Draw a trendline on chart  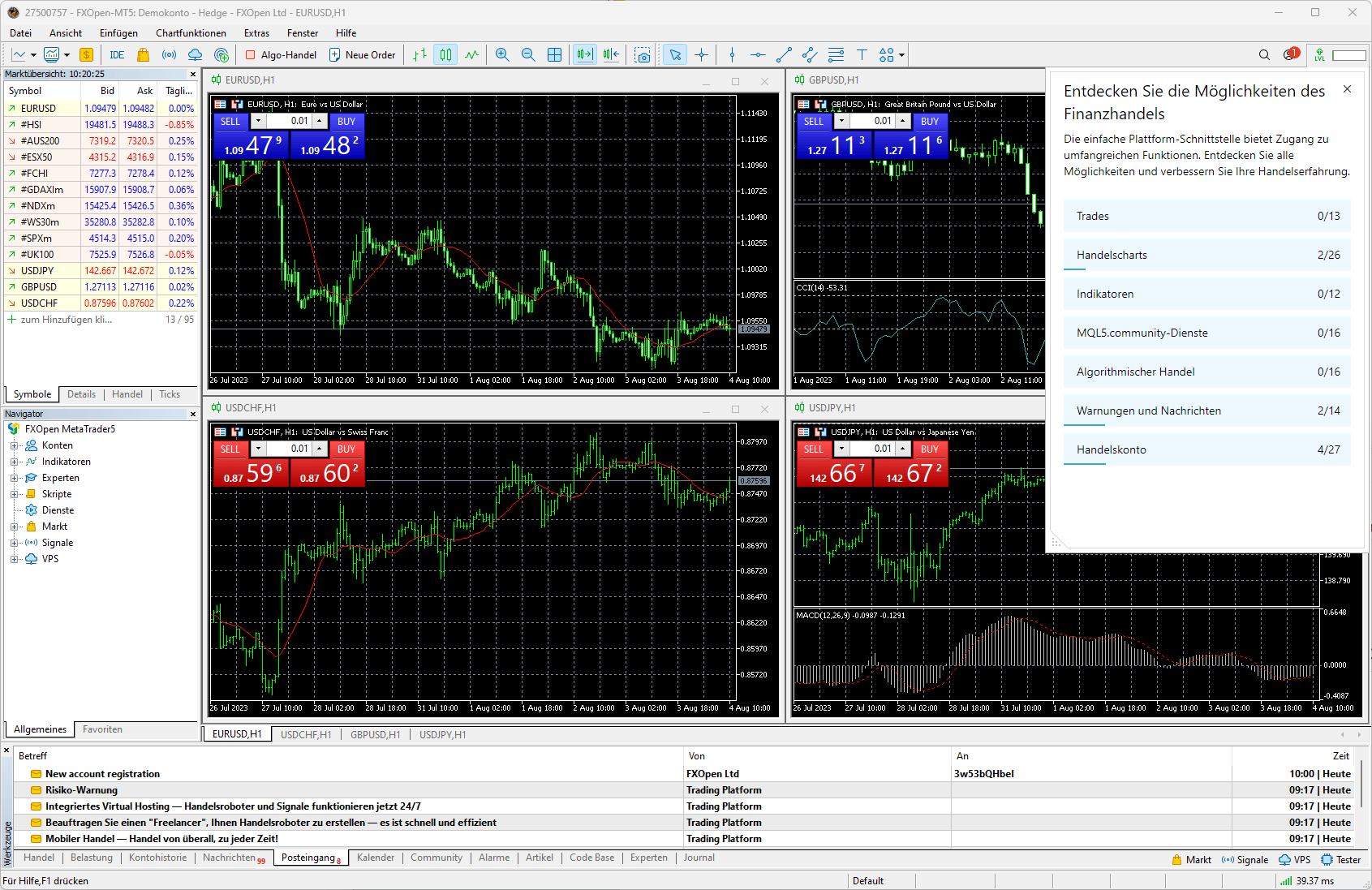coord(784,55)
